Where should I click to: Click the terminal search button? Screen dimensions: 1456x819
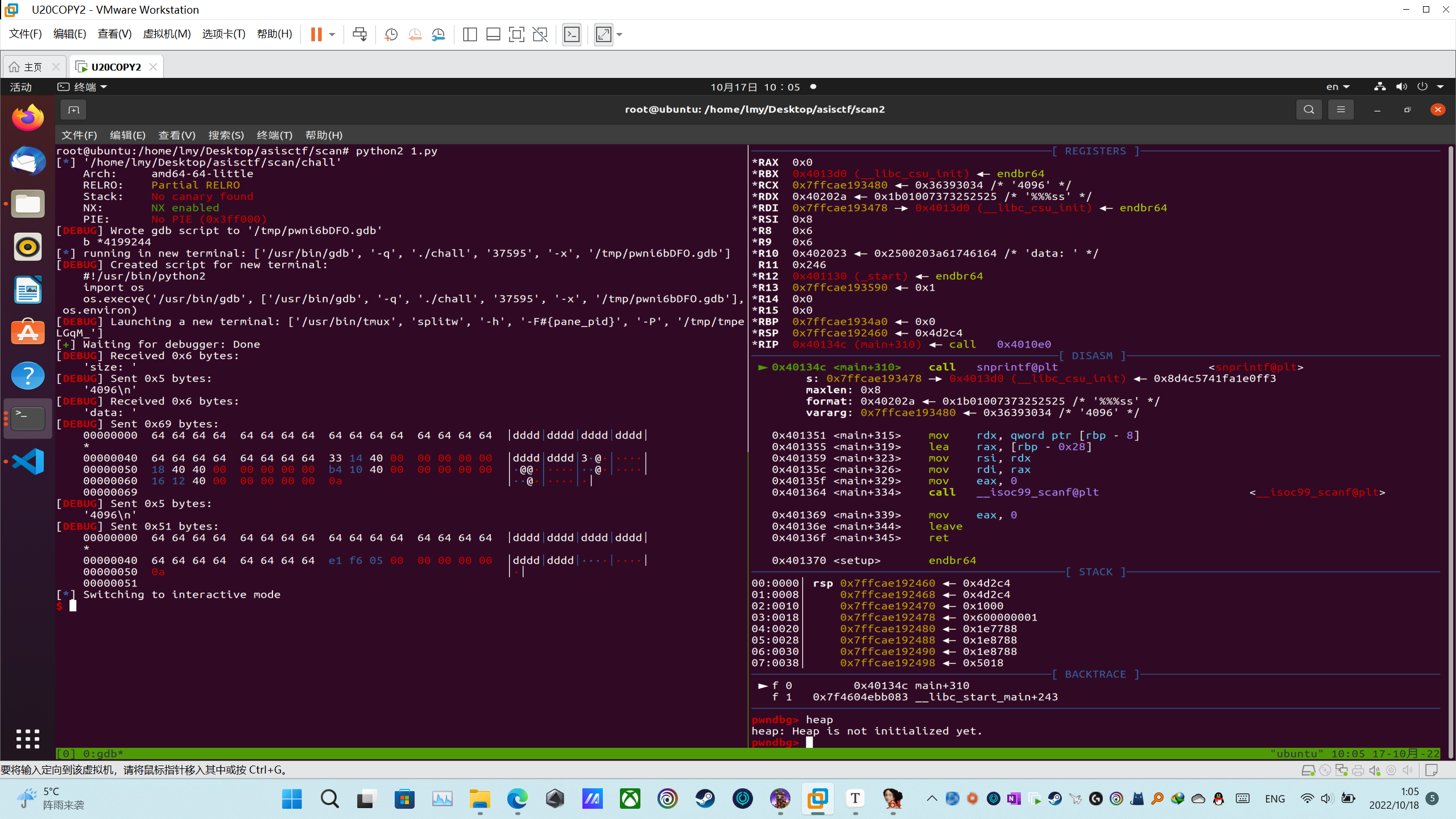pyautogui.click(x=1309, y=110)
